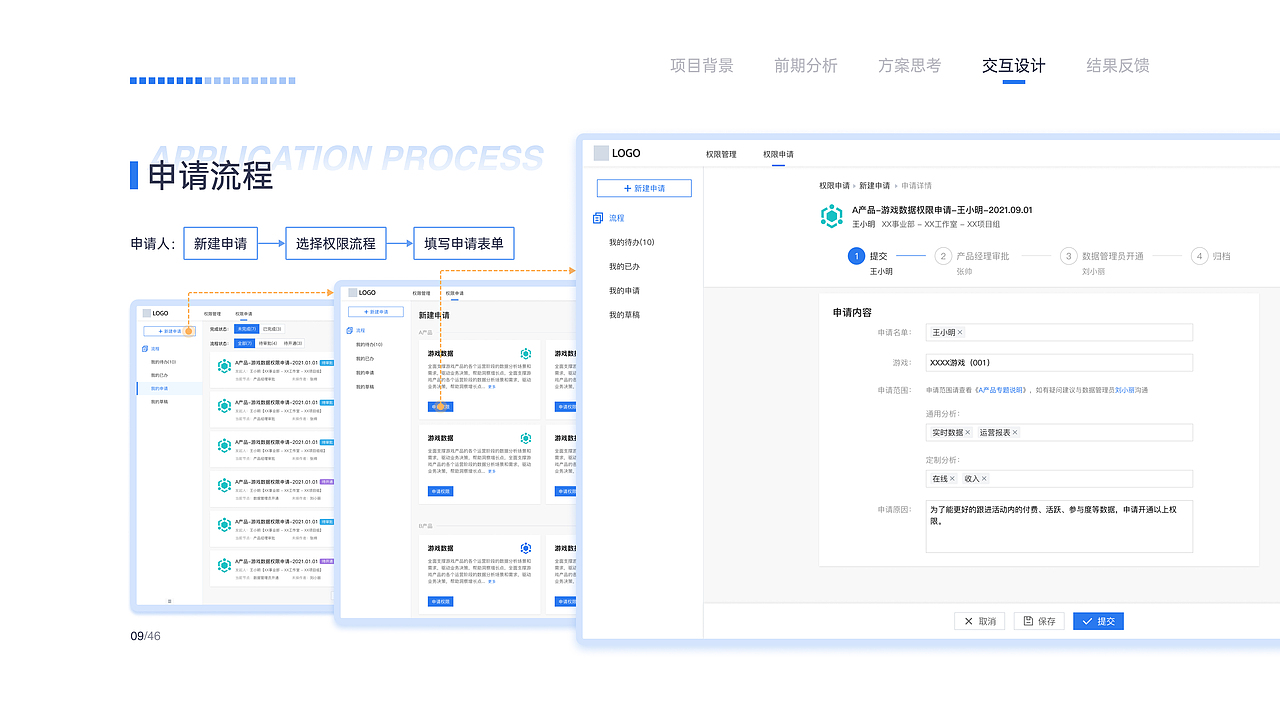This screenshot has height=720, width=1280.
Task: Click the 流程 icon in the left list window sidebar
Action: coord(145,349)
